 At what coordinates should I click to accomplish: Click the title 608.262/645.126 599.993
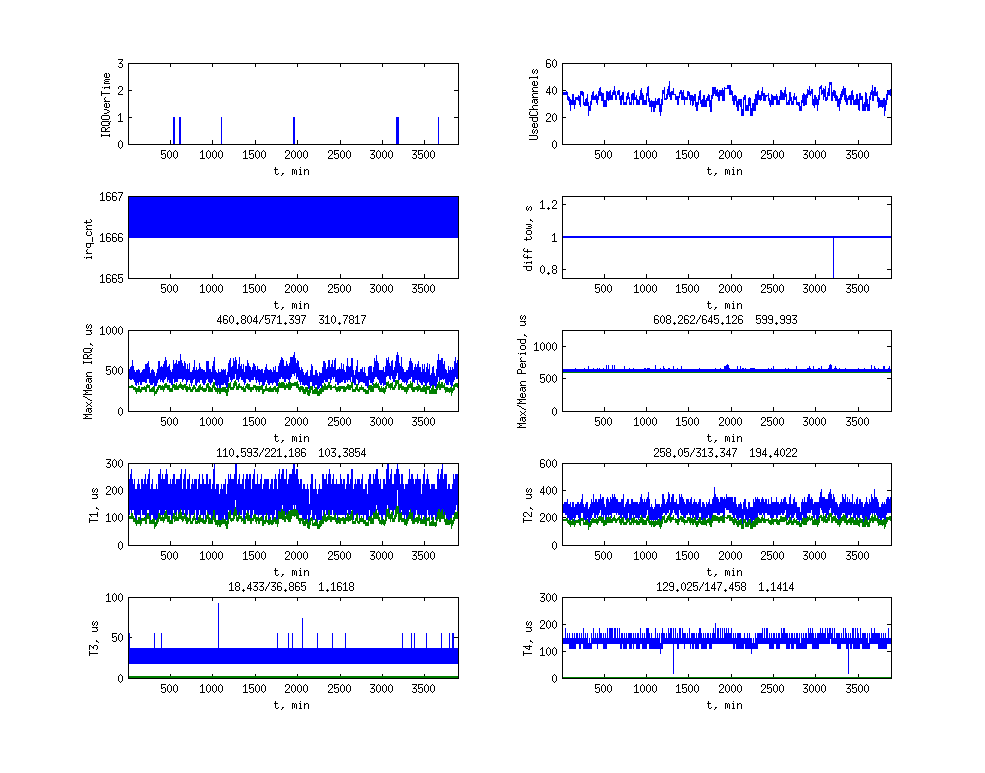[726, 320]
